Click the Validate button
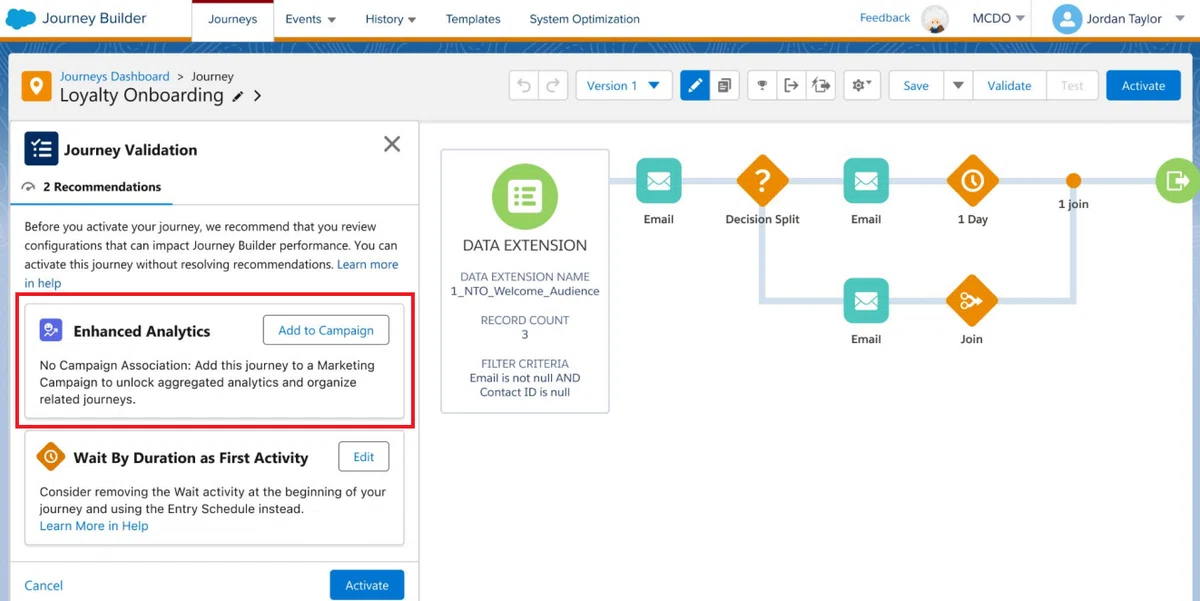The width and height of the screenshot is (1200, 601). [x=1009, y=86]
